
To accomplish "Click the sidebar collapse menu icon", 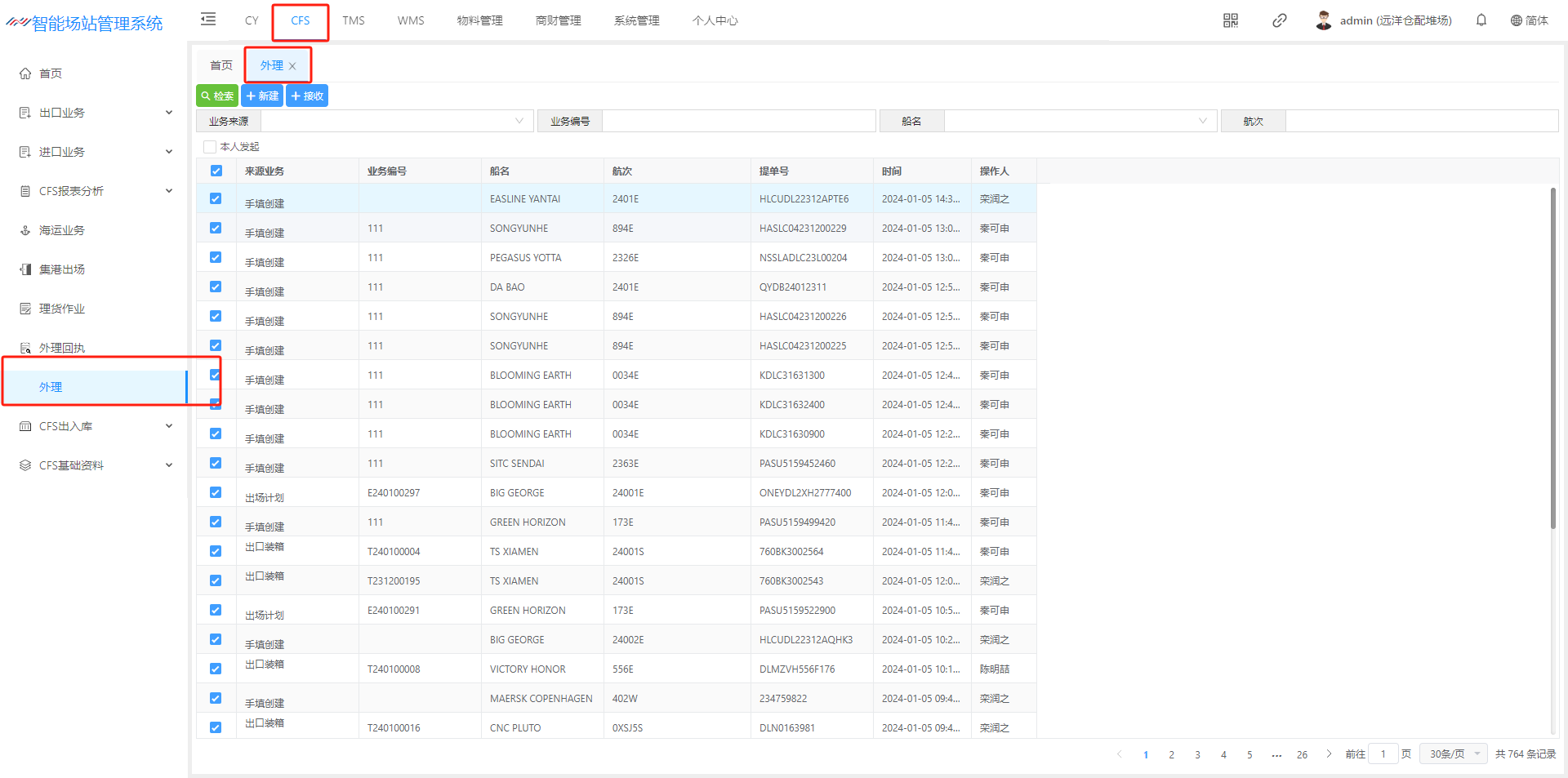I will tap(208, 20).
